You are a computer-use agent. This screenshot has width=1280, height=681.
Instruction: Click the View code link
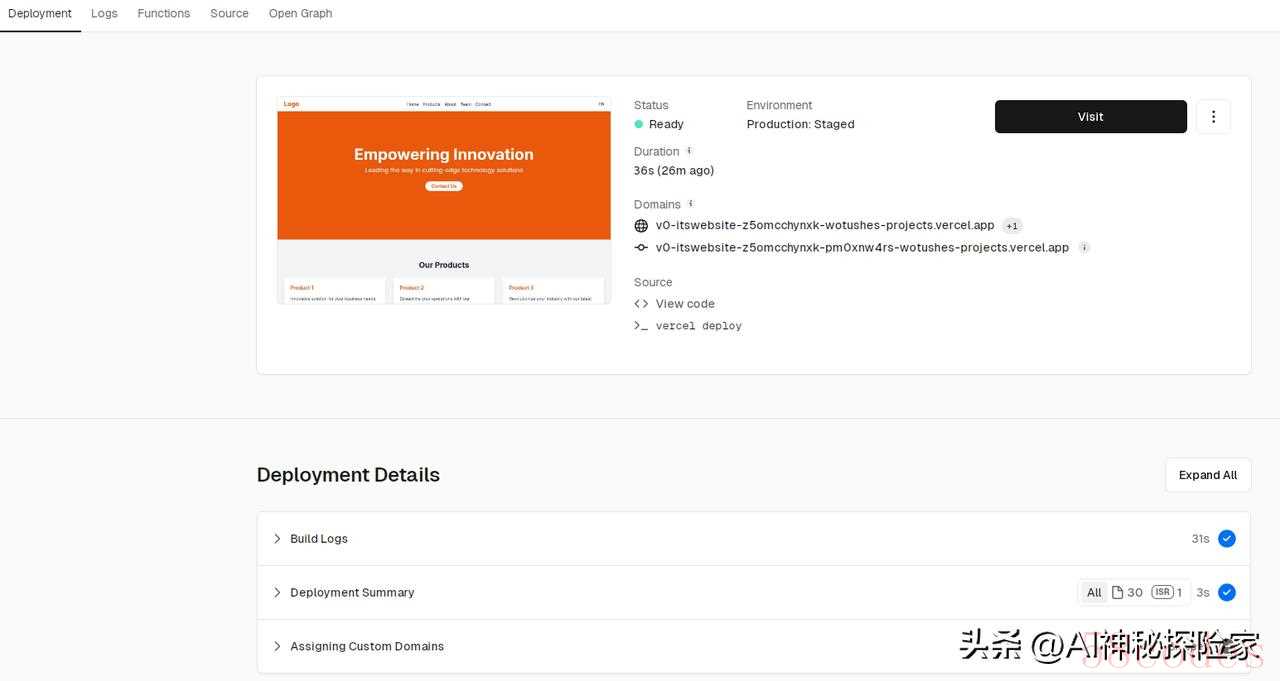[x=685, y=304]
